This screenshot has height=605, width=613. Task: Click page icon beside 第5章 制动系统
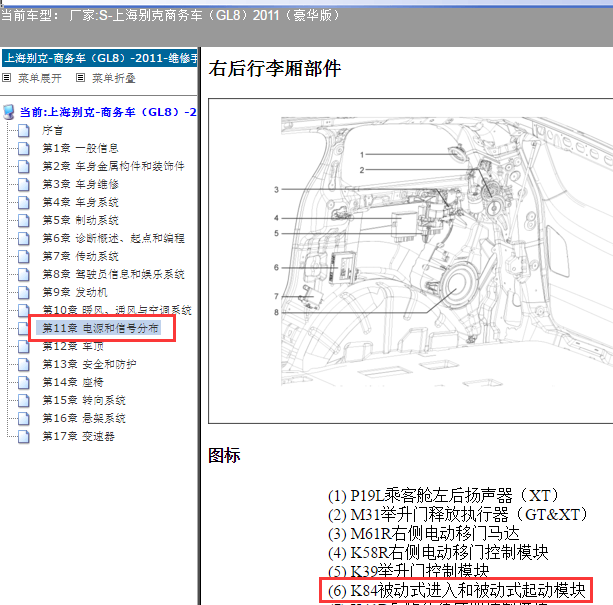click(x=24, y=220)
